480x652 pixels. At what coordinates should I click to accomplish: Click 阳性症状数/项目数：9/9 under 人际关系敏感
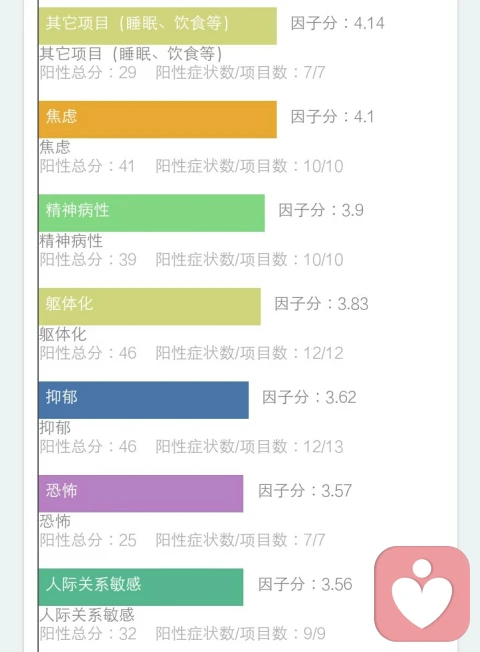coord(240,634)
